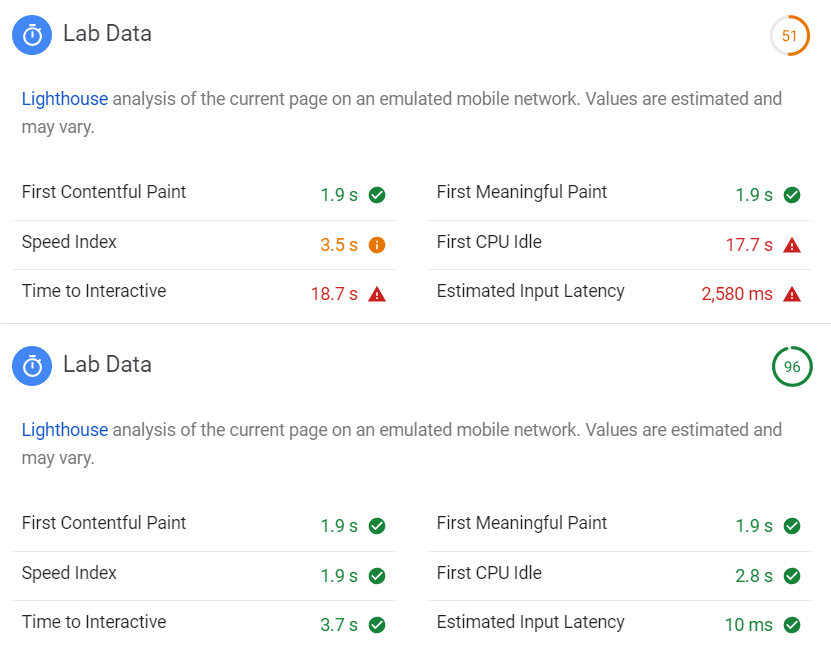
Task: Open the Lighthouse link in the bottom section
Action: click(64, 430)
